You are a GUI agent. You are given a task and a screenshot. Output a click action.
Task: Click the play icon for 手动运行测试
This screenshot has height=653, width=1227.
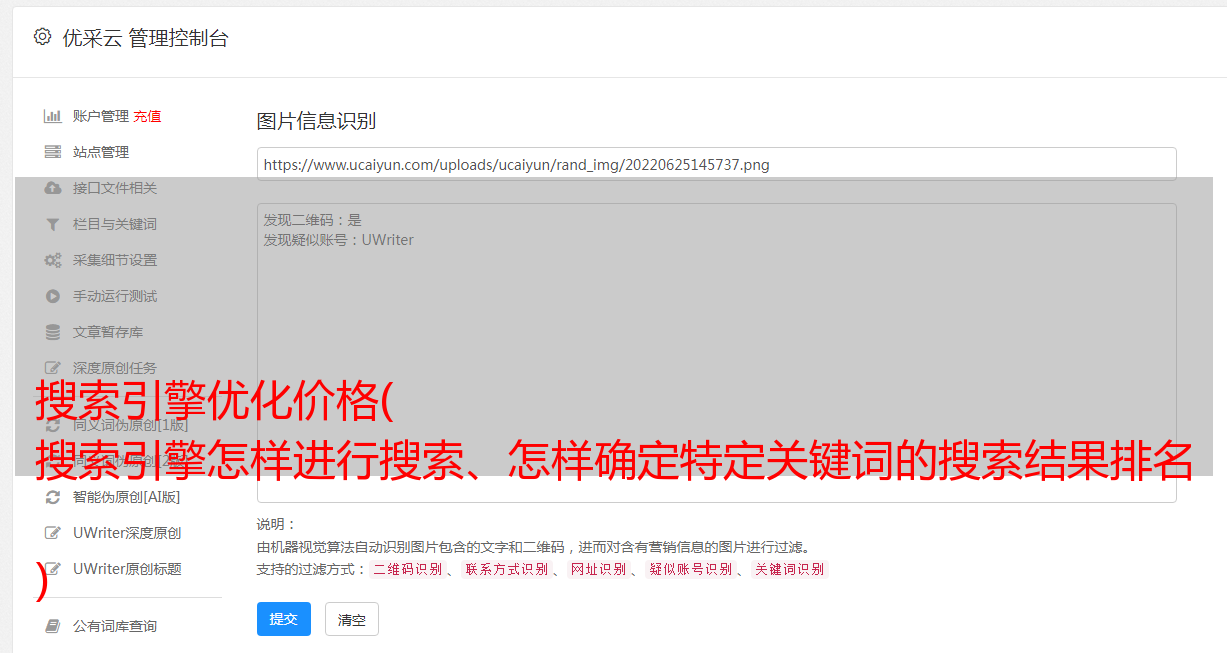pyautogui.click(x=53, y=296)
